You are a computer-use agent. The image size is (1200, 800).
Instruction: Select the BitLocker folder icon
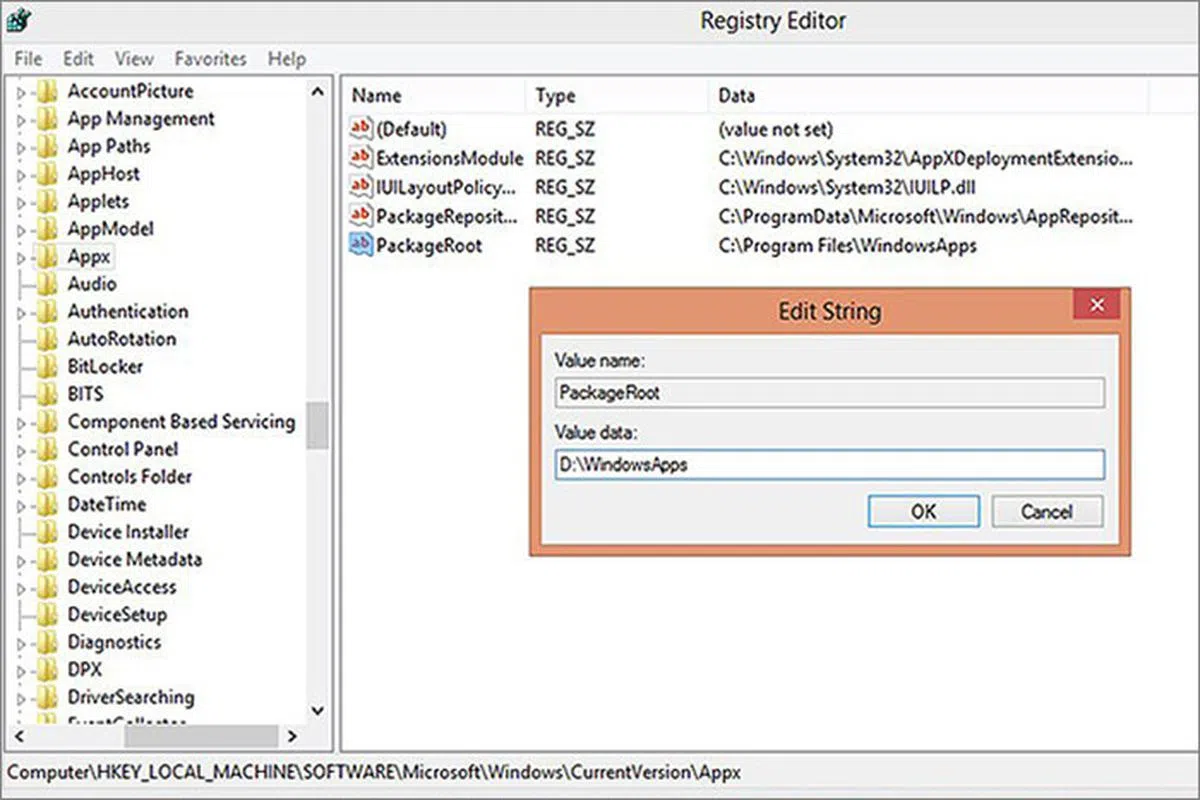pos(46,367)
